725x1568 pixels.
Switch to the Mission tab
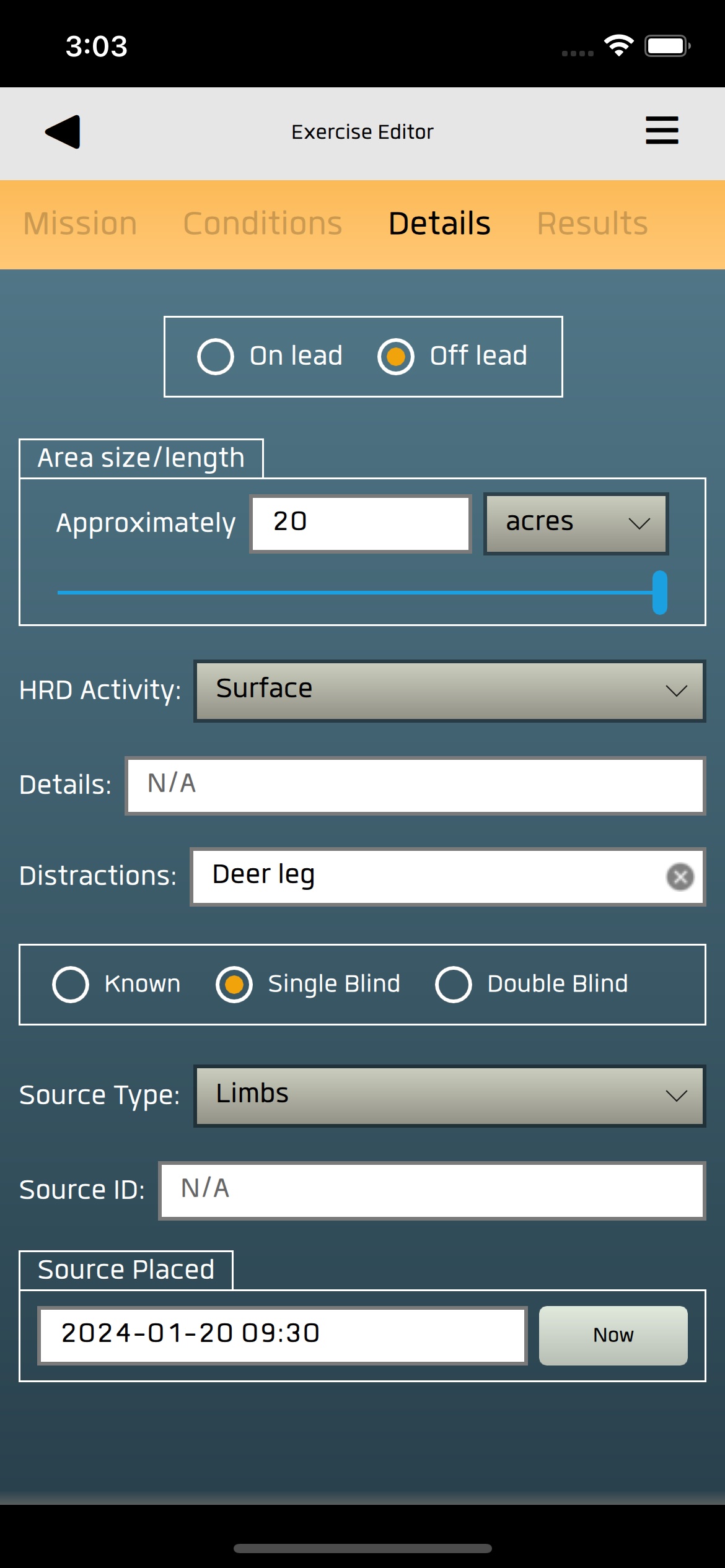(x=80, y=224)
